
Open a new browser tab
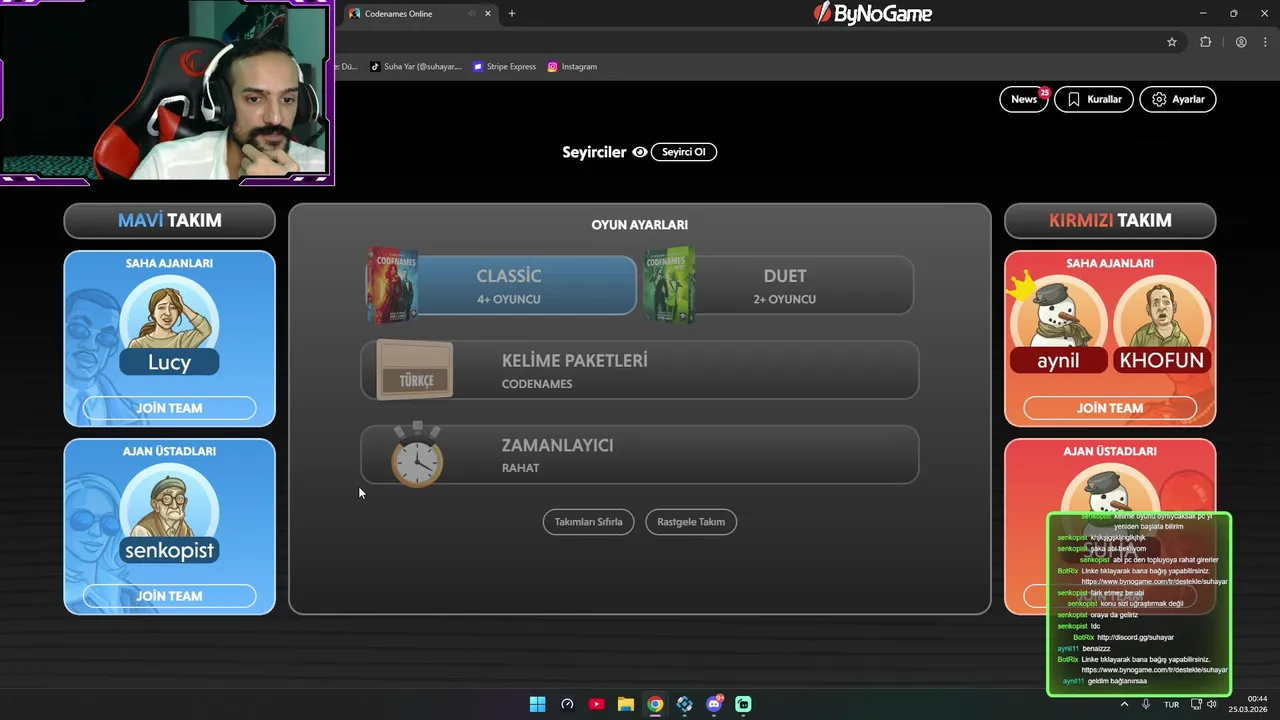coord(512,14)
